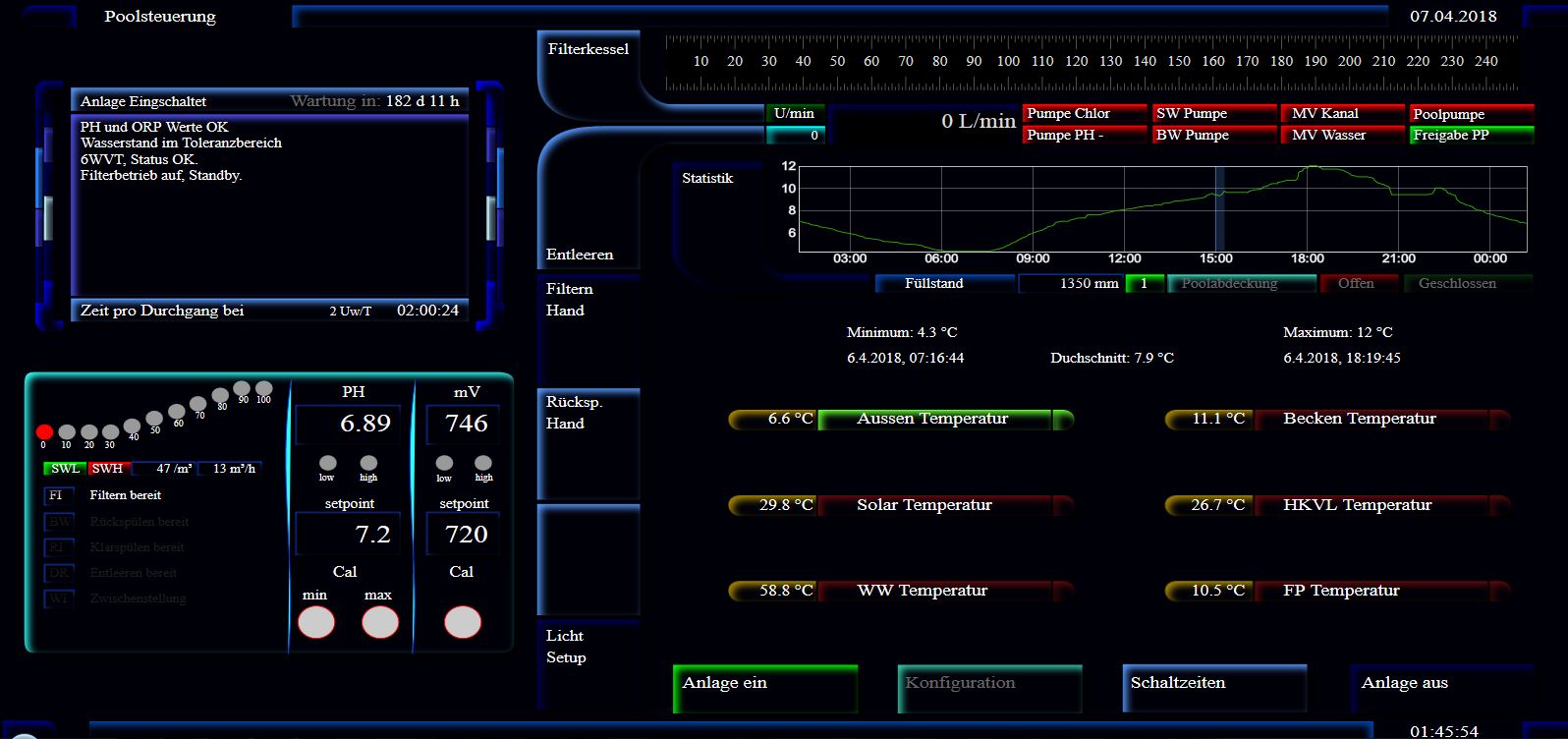
Task: Click the PH low indicator light
Action: [328, 463]
